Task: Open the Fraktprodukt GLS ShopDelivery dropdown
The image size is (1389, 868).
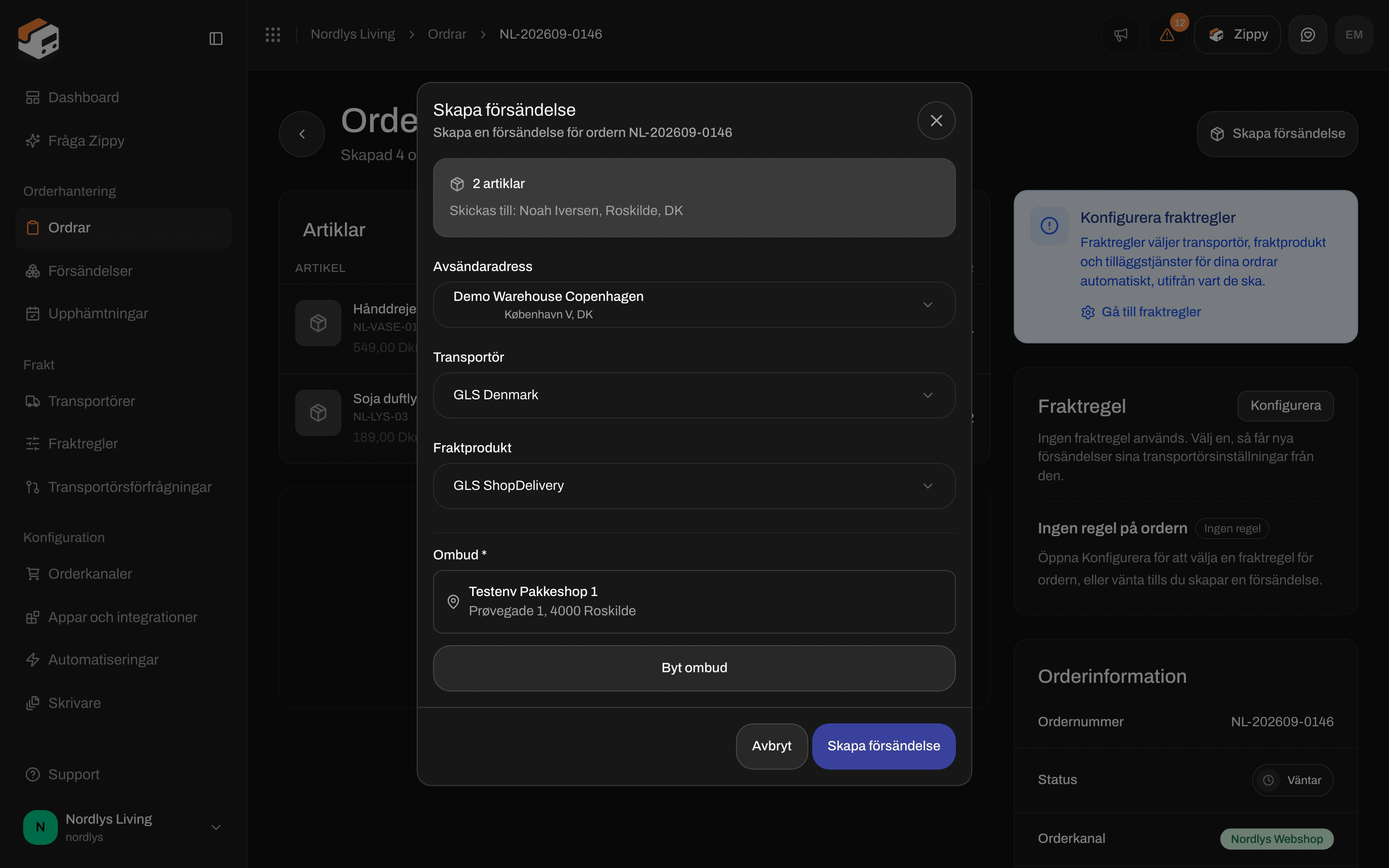Action: pos(694,486)
